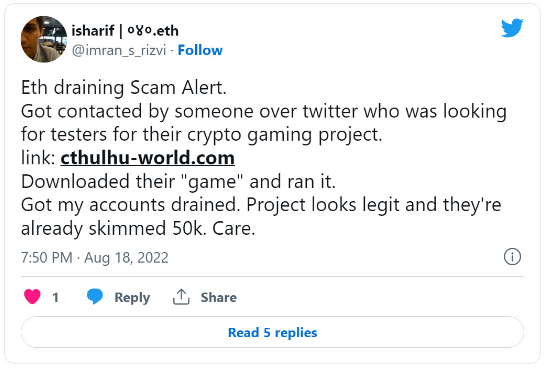This screenshot has height=370, width=545.
Task: Click the share upload arrow icon
Action: pos(181,297)
